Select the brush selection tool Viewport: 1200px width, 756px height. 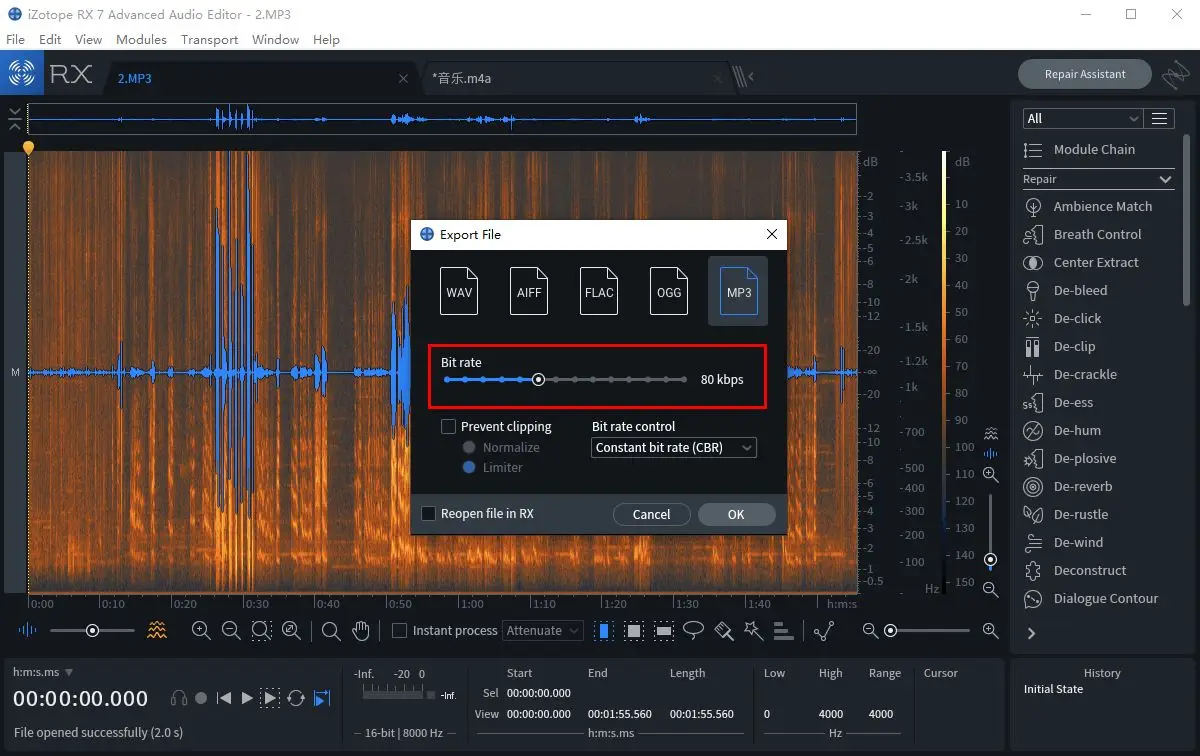tap(725, 630)
